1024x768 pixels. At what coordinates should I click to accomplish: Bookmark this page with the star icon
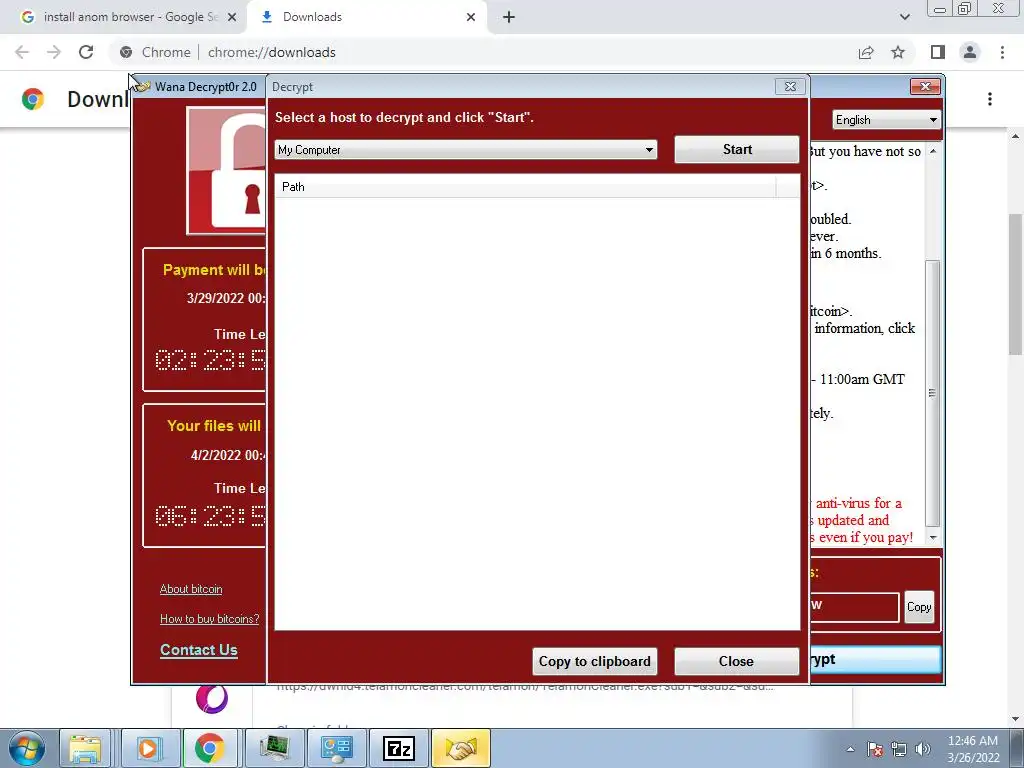coord(898,52)
